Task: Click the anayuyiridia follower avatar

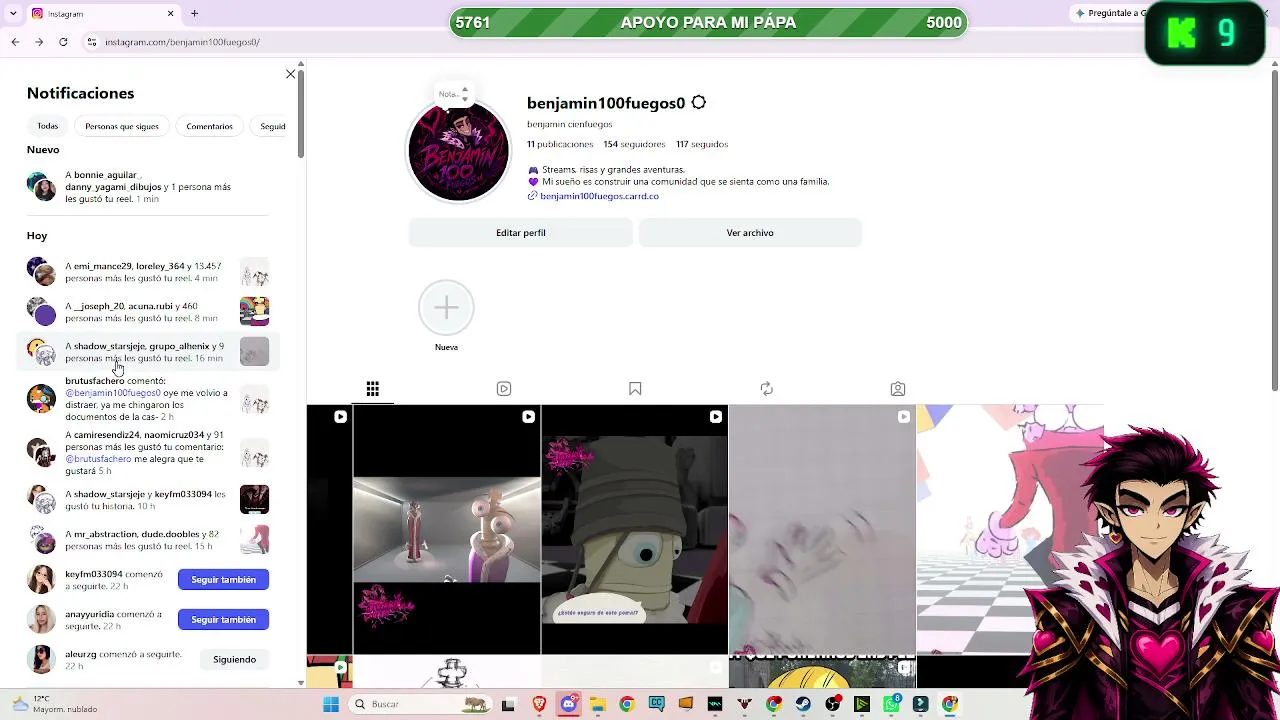Action: [x=41, y=620]
